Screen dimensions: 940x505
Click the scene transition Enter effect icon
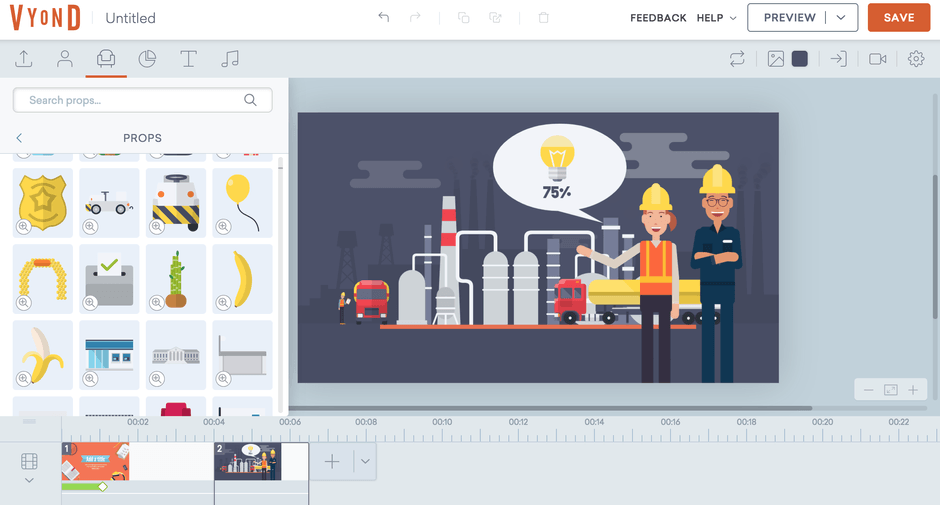tap(838, 59)
